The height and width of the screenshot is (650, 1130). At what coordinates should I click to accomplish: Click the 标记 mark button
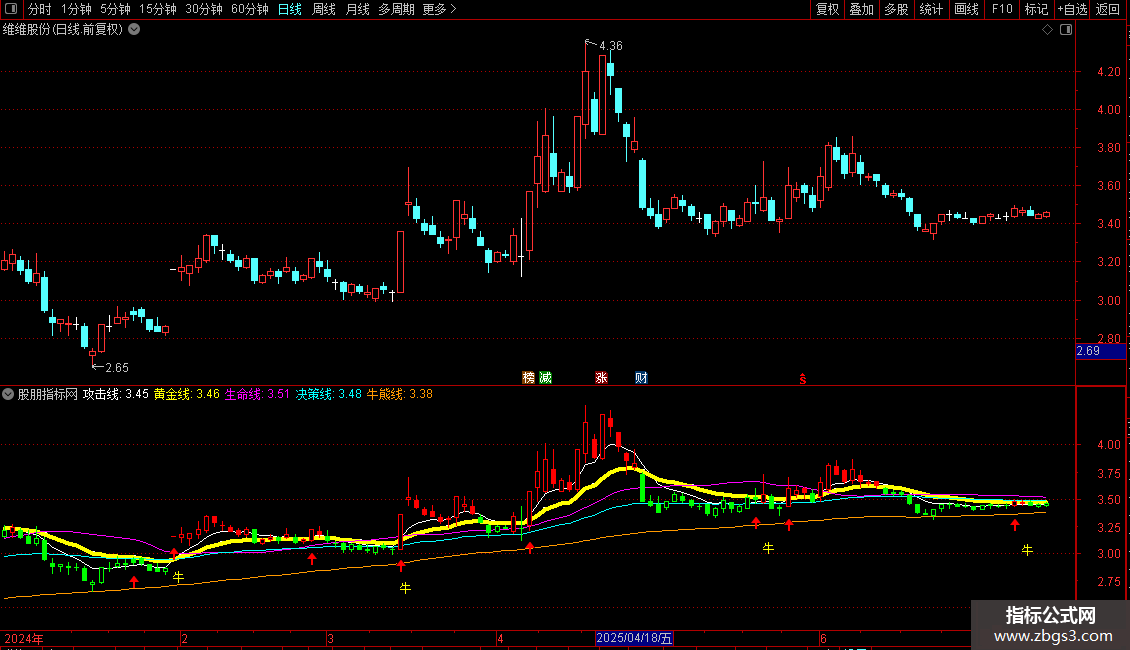(1036, 9)
